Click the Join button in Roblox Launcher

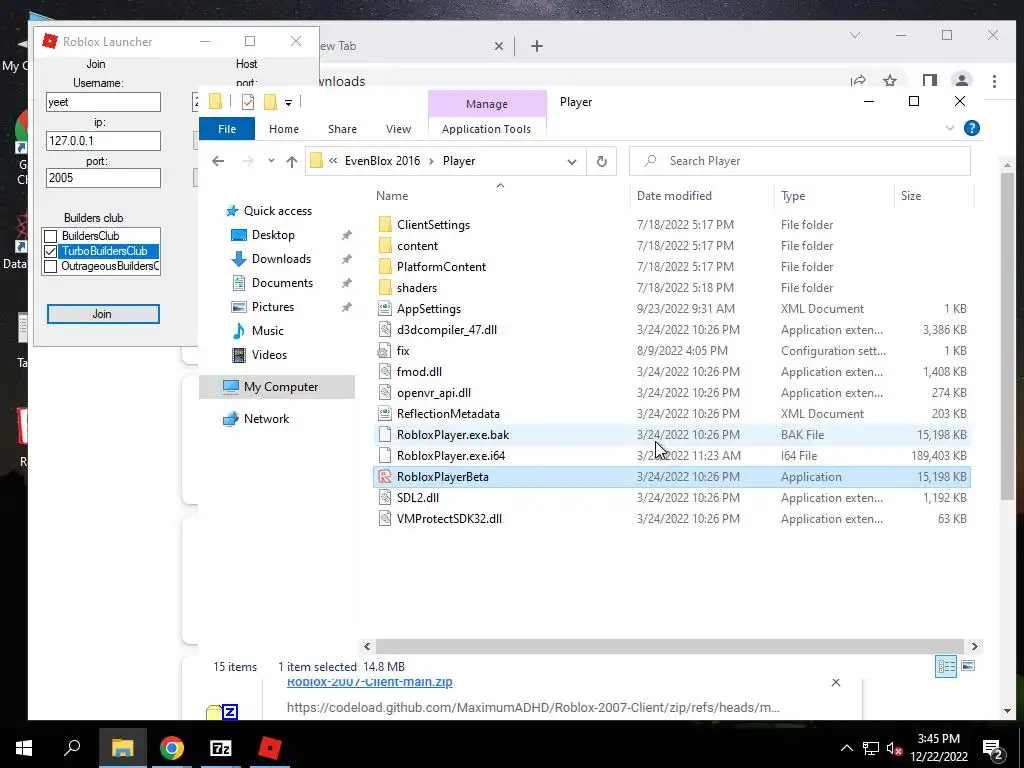103,314
